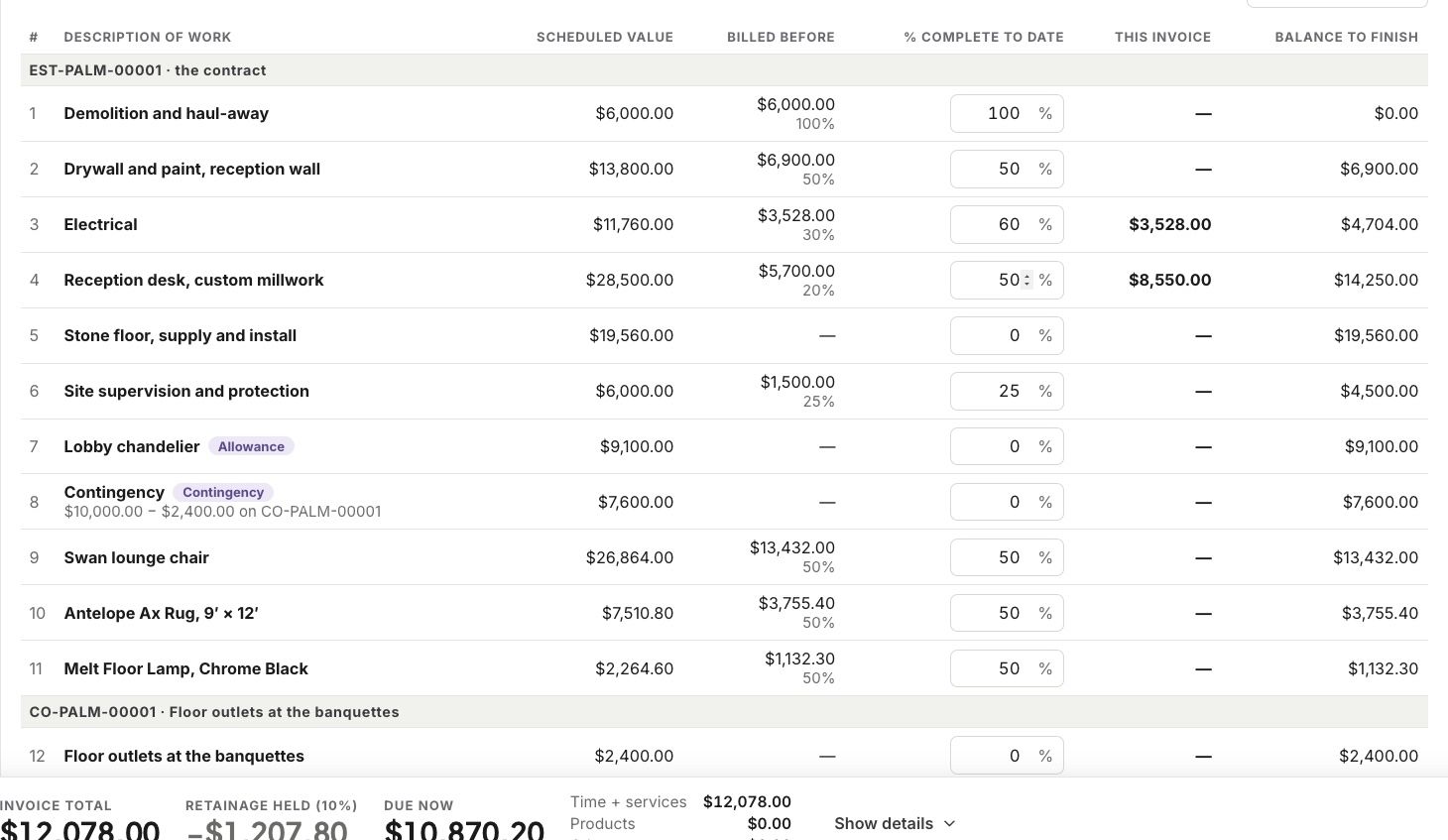
Task: Click the "CO-PALM-00001 · Floor outlets" group header
Action: click(x=724, y=712)
